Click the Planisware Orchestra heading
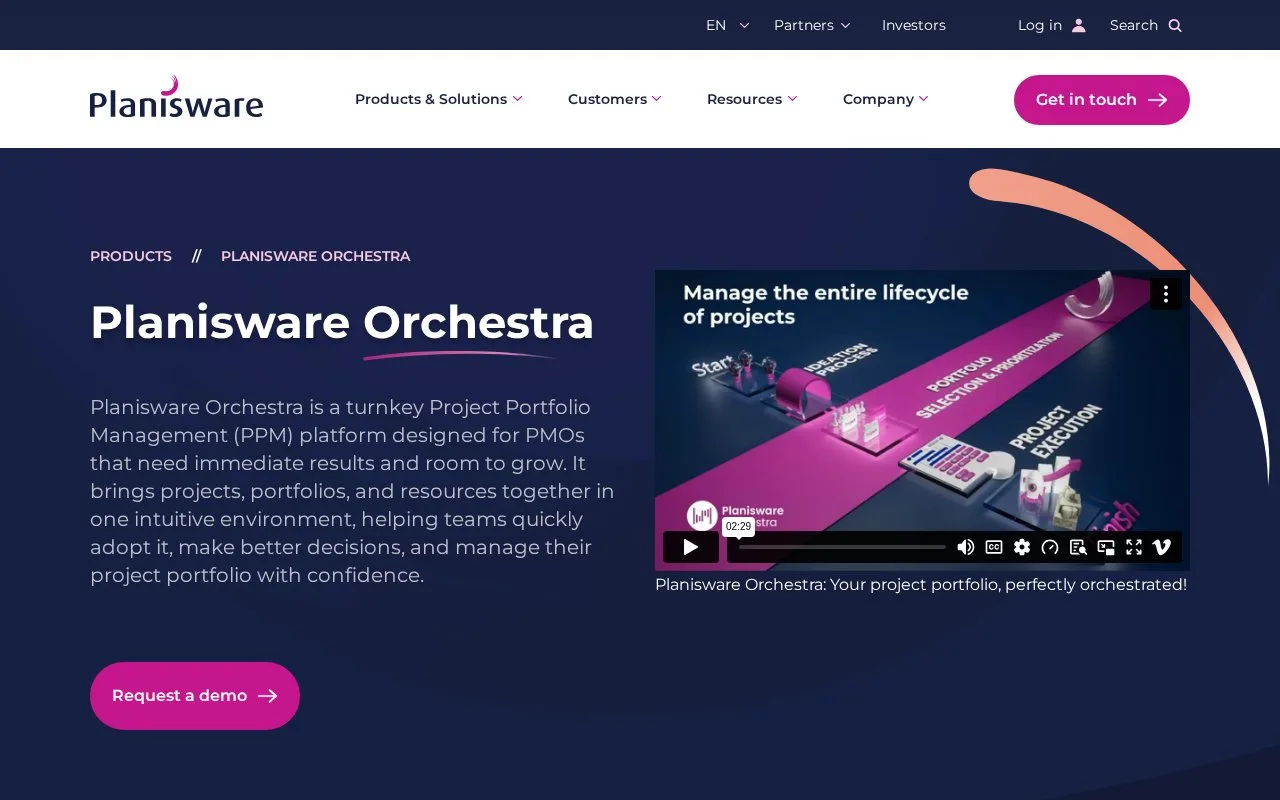Viewport: 1280px width, 800px height. 342,323
